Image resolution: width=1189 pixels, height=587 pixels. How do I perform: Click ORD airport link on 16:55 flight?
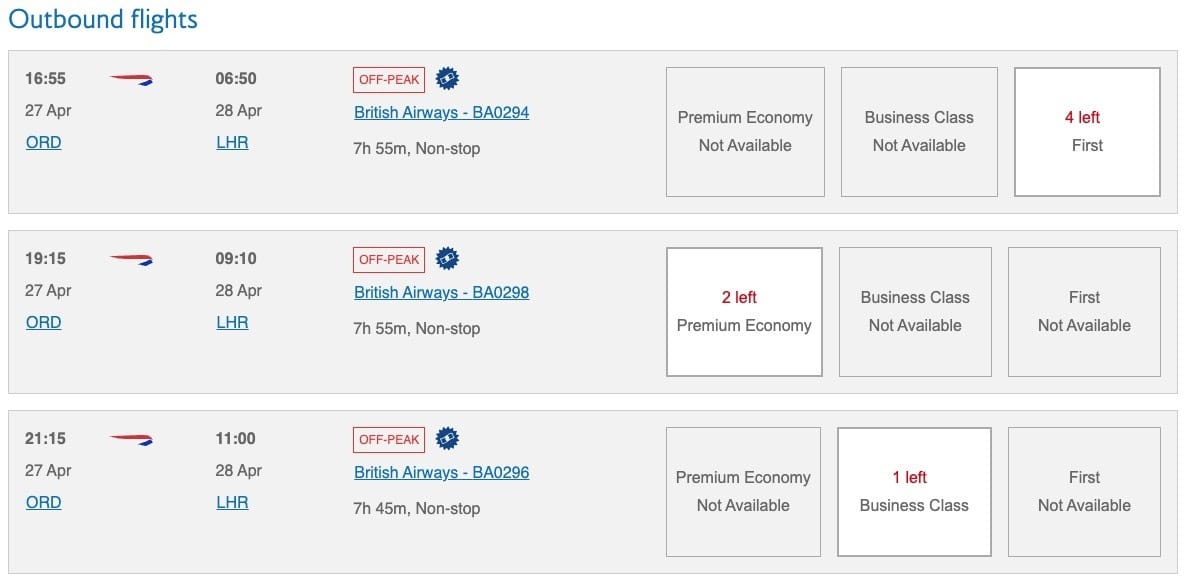[43, 143]
